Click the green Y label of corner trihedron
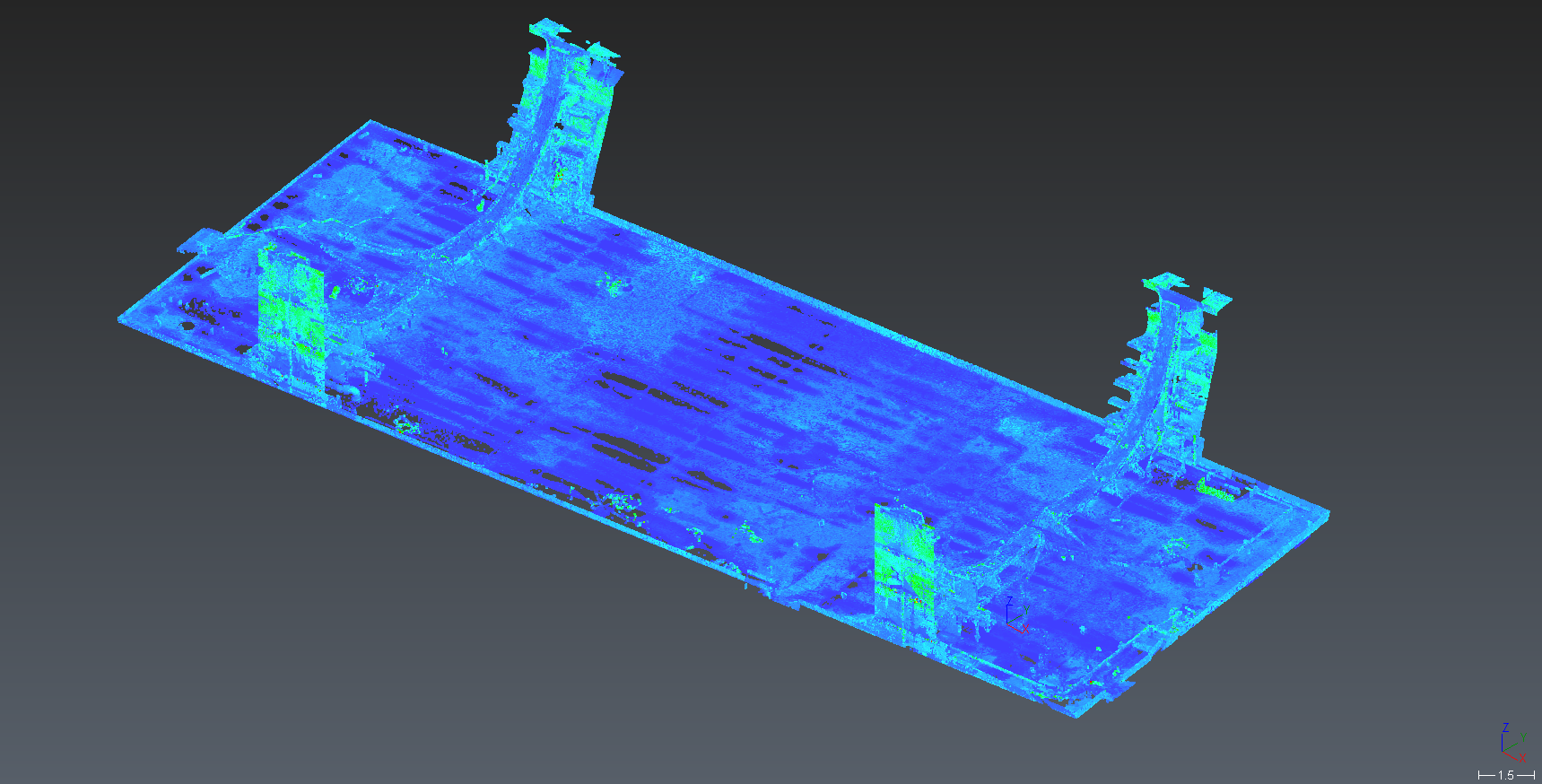 point(1523,737)
